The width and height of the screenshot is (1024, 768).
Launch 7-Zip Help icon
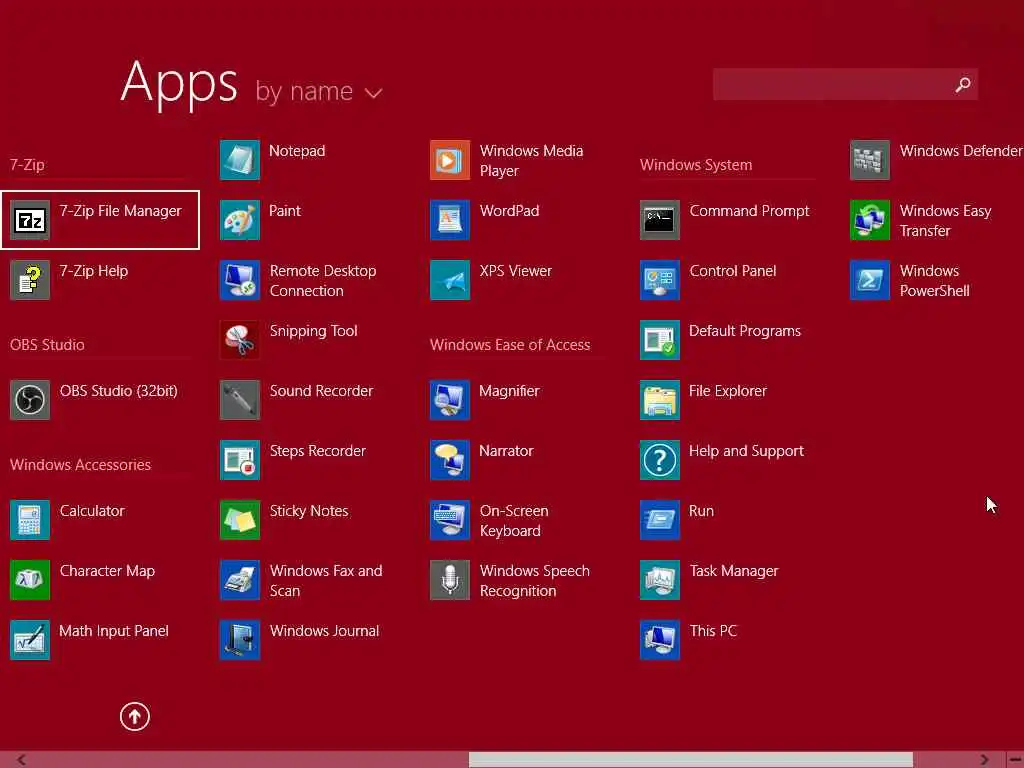(30, 280)
